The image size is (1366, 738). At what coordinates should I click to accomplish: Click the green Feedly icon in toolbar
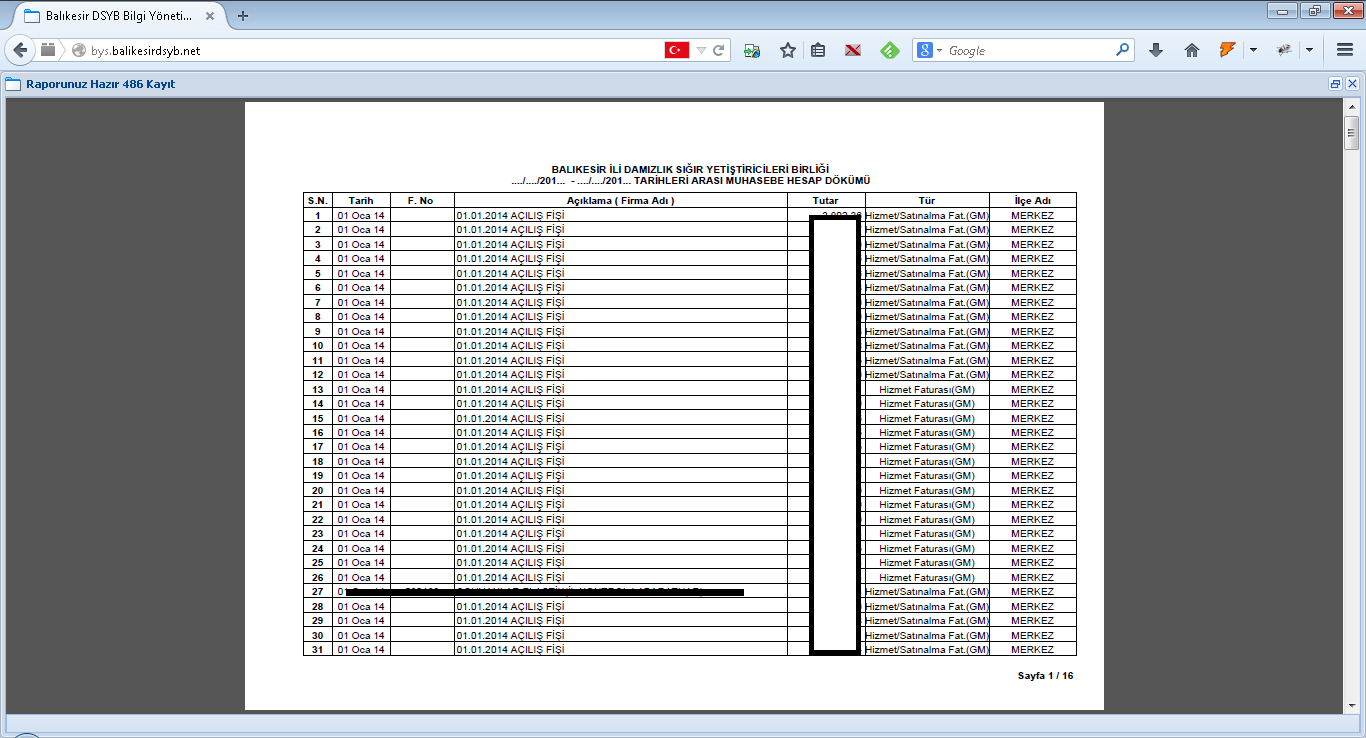(x=888, y=50)
